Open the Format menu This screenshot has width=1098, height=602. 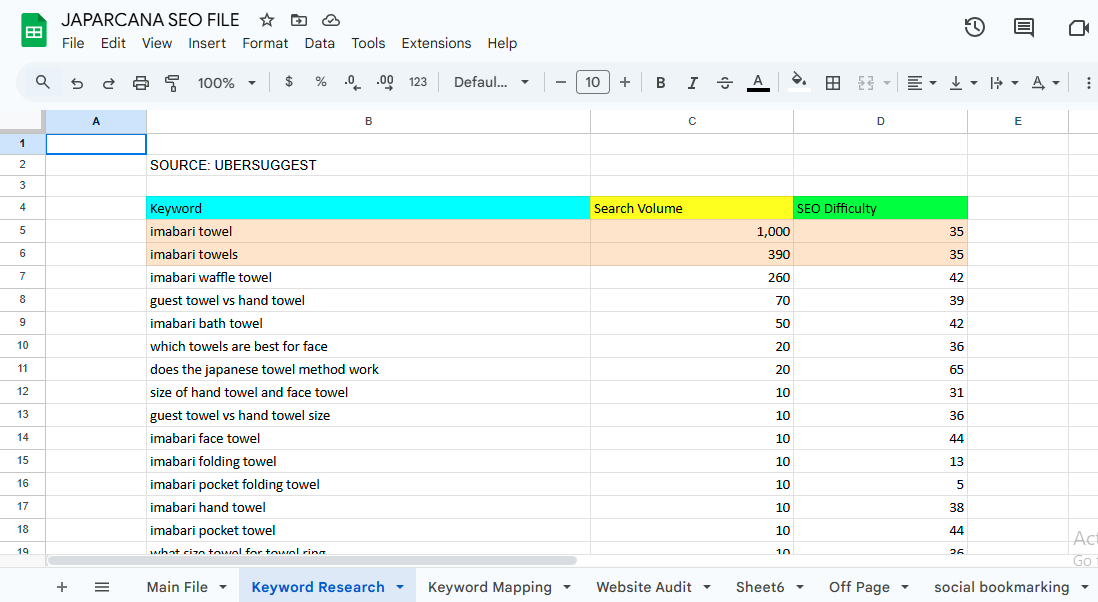point(265,43)
